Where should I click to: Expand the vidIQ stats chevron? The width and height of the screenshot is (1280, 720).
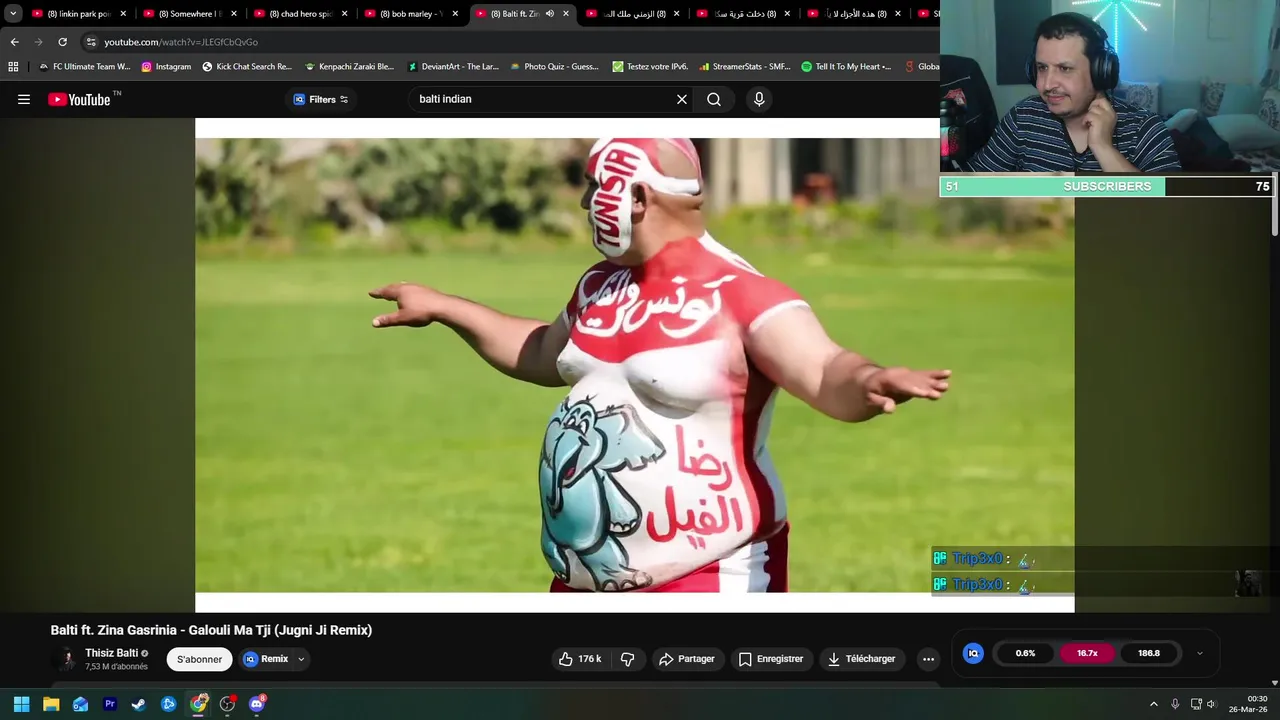[1199, 653]
